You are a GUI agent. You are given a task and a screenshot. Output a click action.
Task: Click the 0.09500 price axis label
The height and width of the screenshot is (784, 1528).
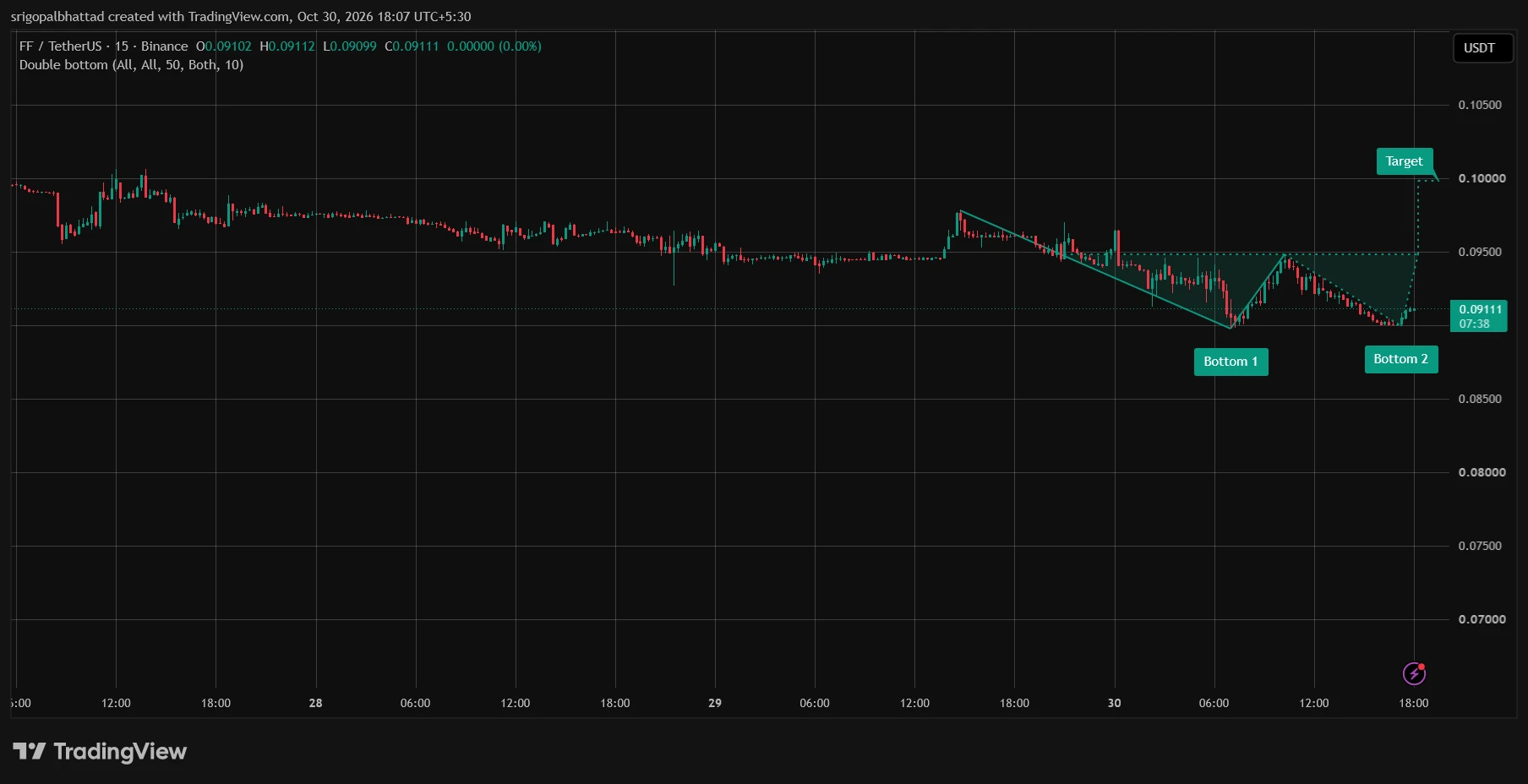[x=1480, y=252]
